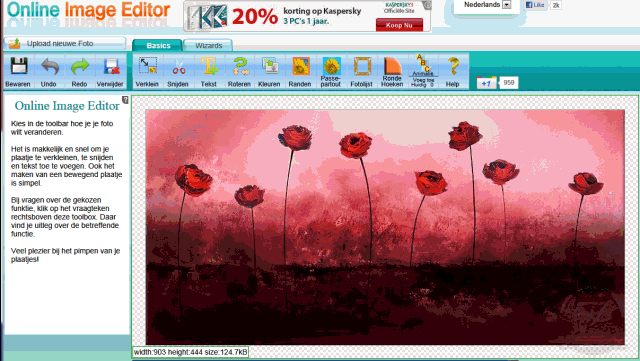
Task: Open the Verklein resize tool
Action: point(147,65)
